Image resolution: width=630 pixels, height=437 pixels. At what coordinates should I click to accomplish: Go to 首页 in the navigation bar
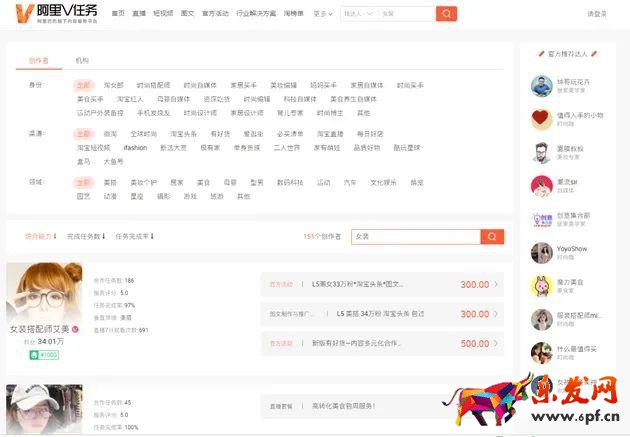click(118, 13)
